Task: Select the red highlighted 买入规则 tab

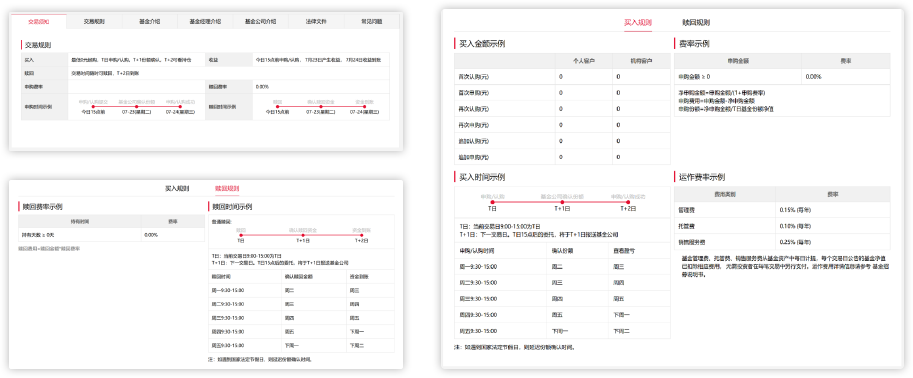Action: click(638, 23)
